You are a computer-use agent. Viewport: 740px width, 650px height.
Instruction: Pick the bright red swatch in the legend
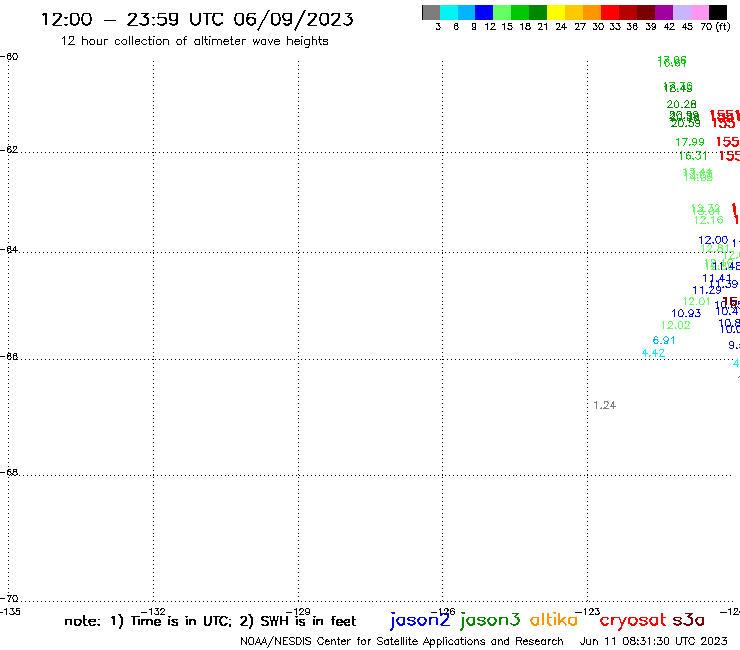(x=610, y=13)
